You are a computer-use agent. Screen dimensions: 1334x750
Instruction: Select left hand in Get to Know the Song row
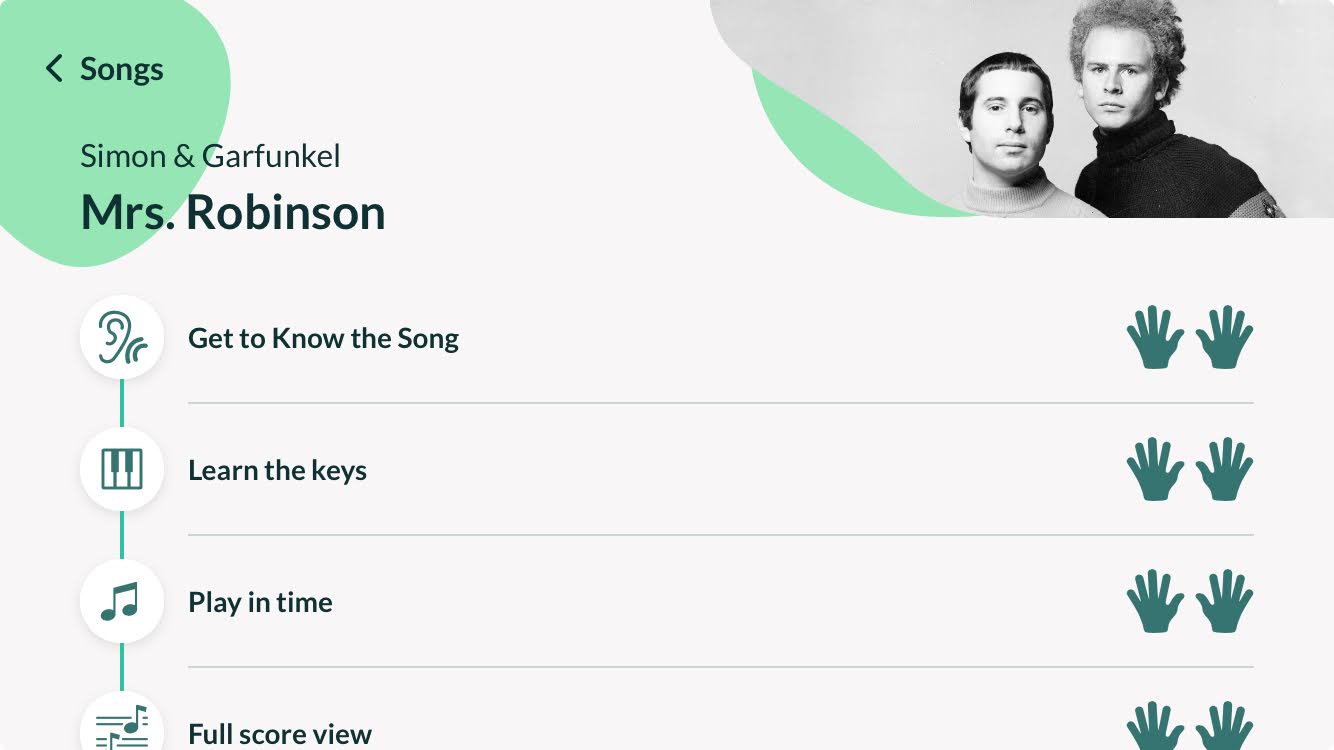[x=1155, y=337]
